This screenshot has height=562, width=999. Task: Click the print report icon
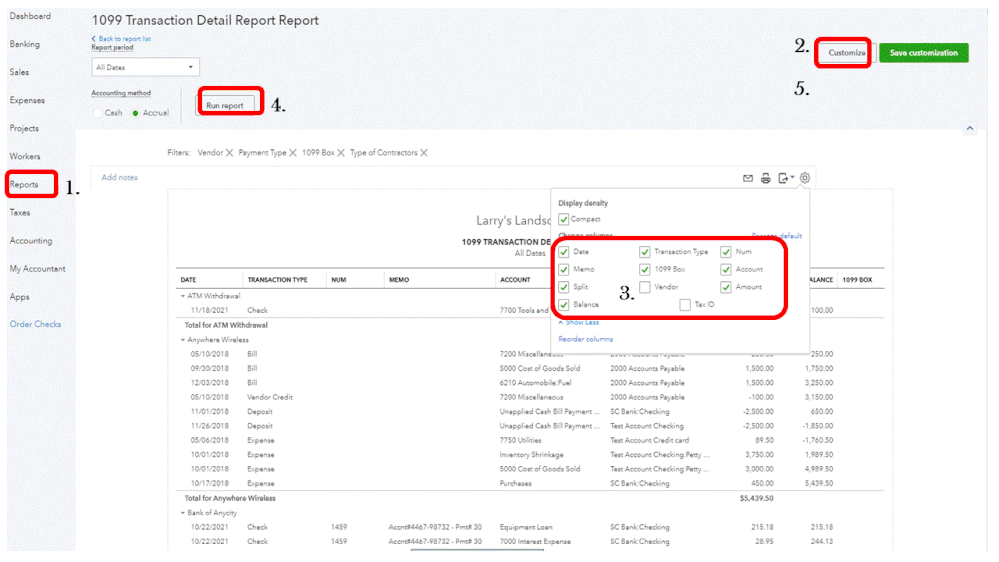766,178
